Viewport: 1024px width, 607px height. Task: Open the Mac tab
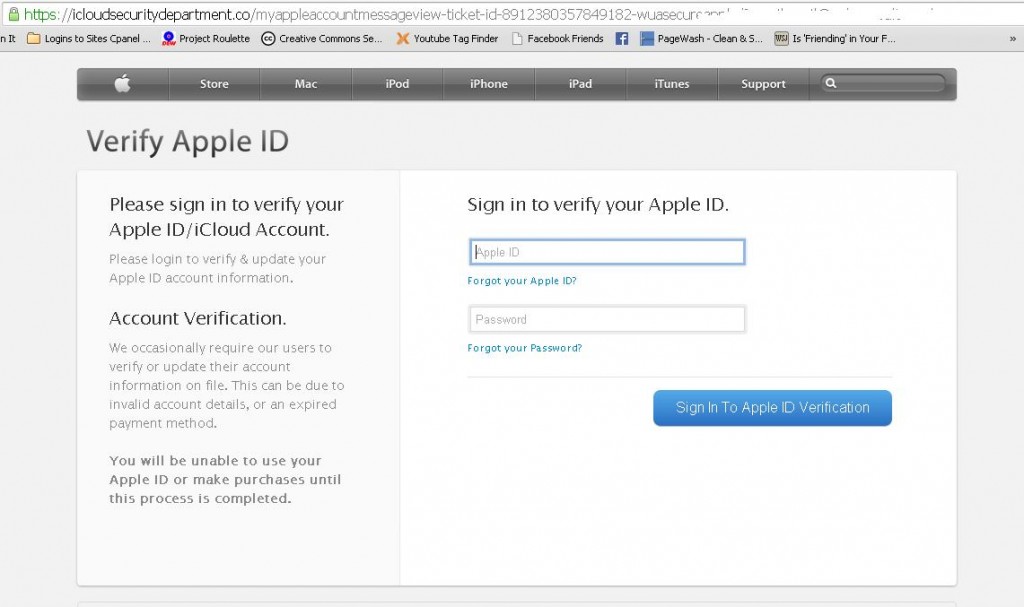point(306,84)
